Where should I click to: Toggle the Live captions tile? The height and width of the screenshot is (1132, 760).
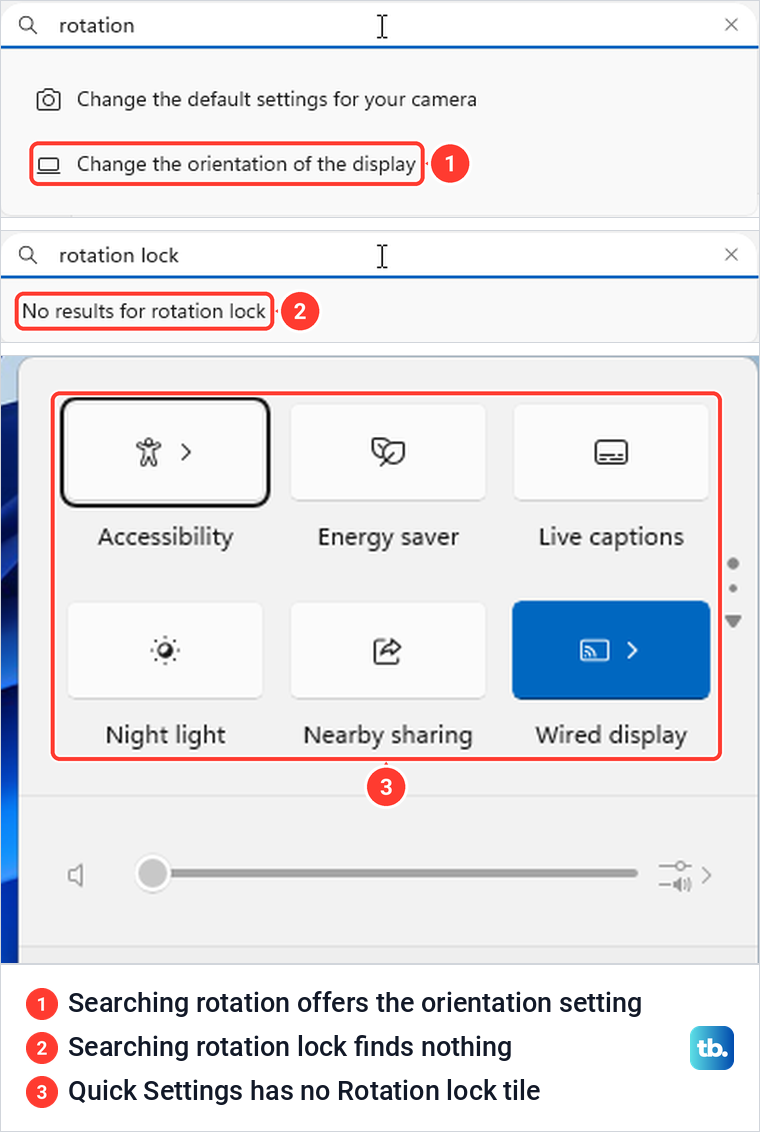pos(611,452)
